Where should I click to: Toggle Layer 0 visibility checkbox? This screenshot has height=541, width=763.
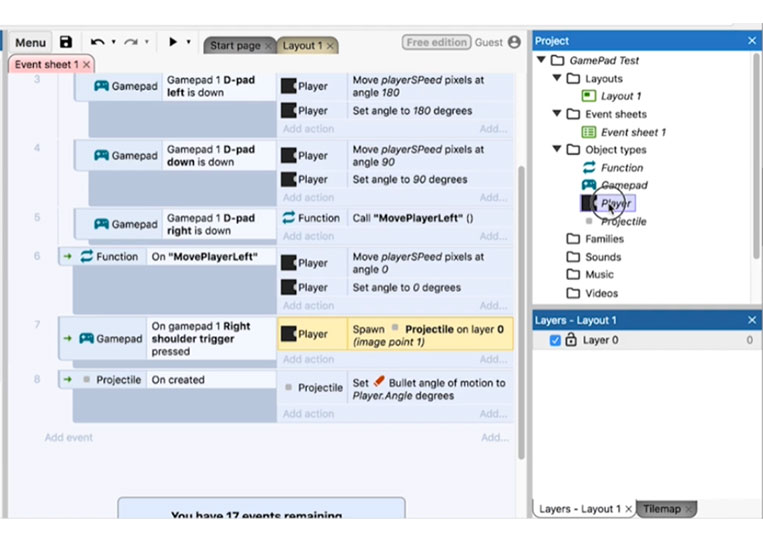555,340
